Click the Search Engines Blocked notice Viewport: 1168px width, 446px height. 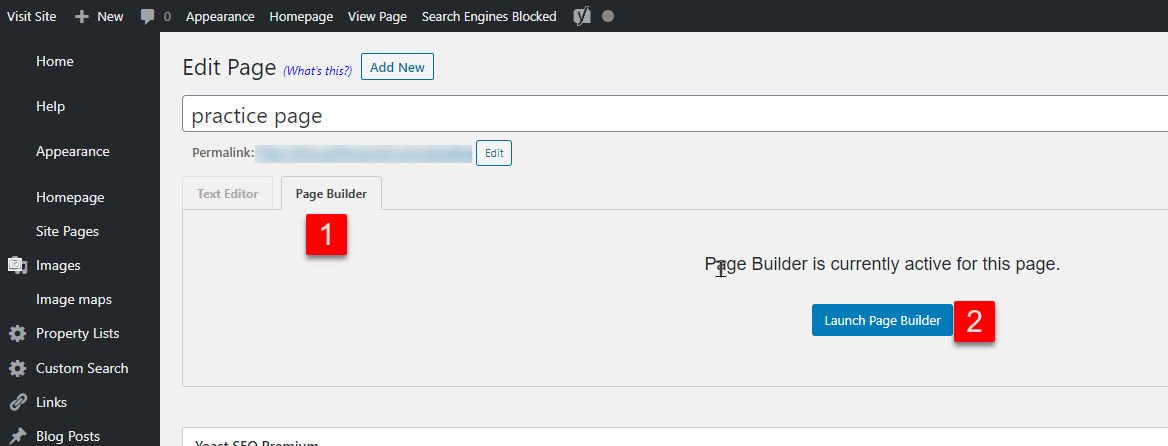[x=489, y=16]
